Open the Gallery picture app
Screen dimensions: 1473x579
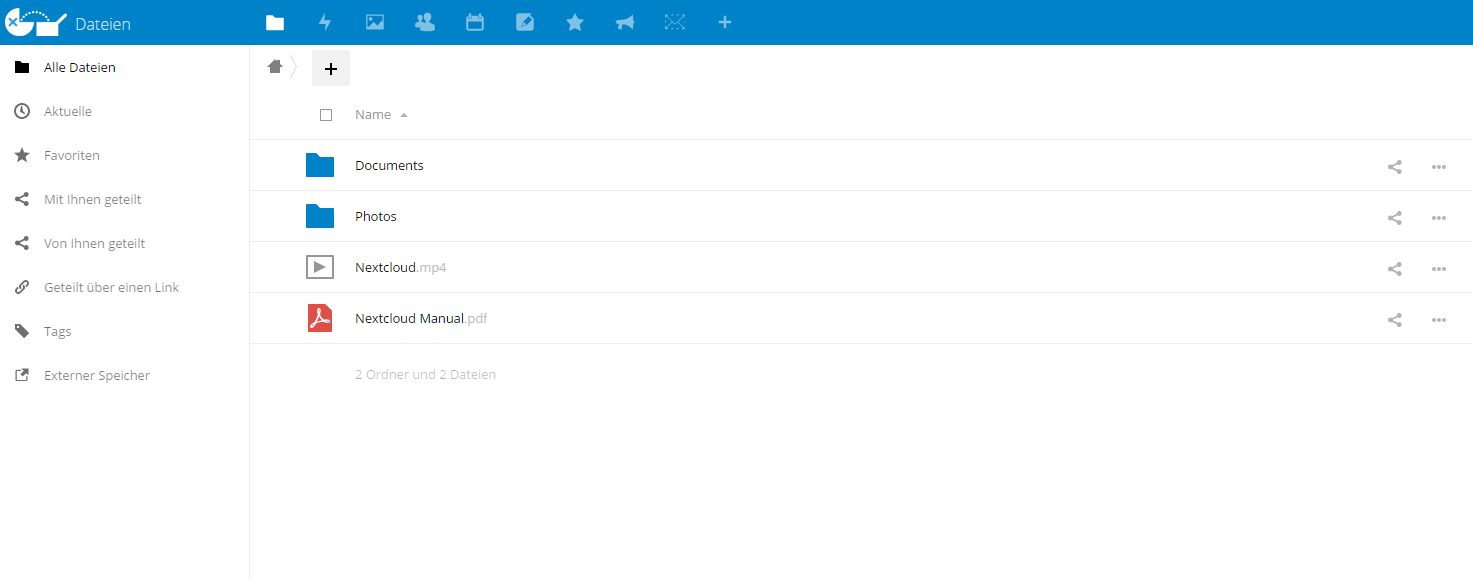(375, 22)
